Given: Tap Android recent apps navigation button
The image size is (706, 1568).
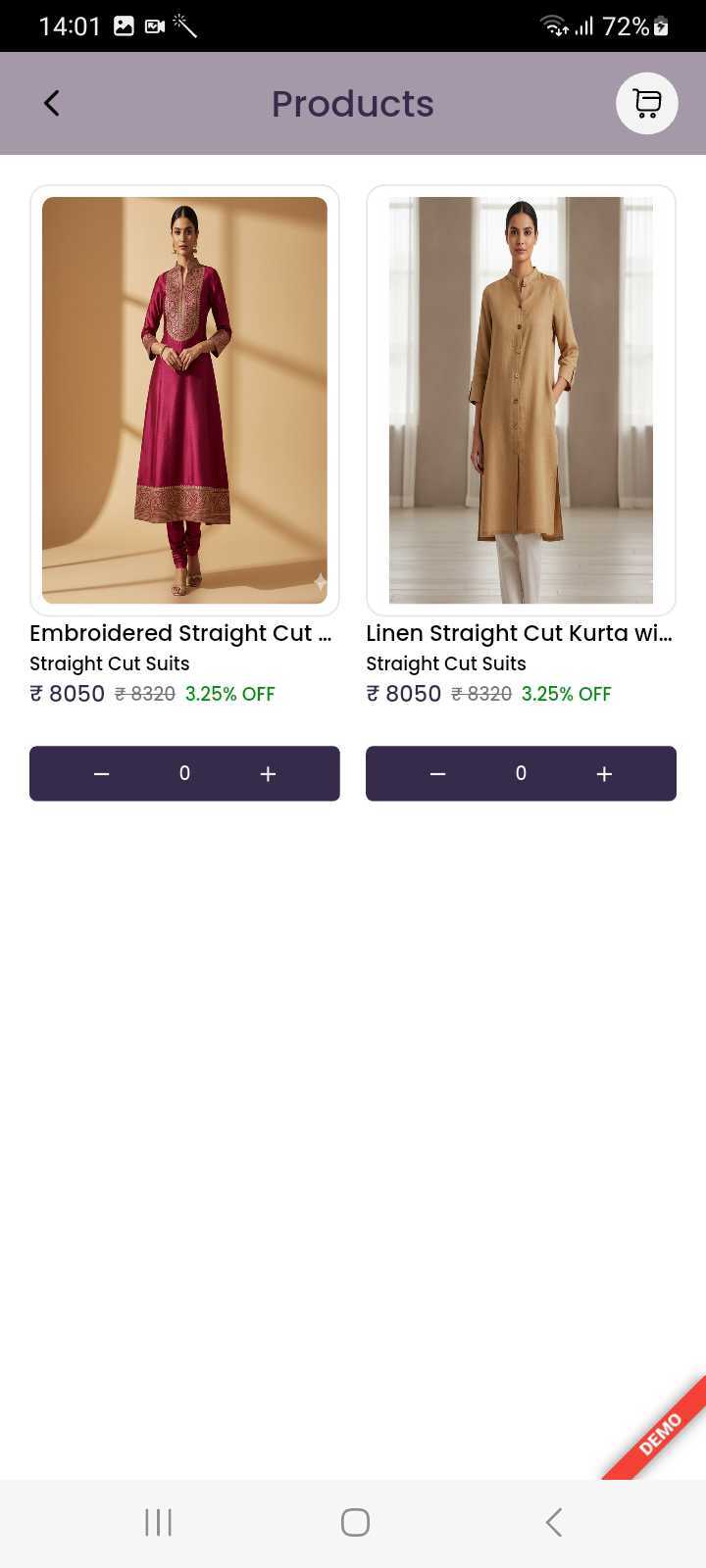Looking at the screenshot, I should click(x=158, y=1522).
